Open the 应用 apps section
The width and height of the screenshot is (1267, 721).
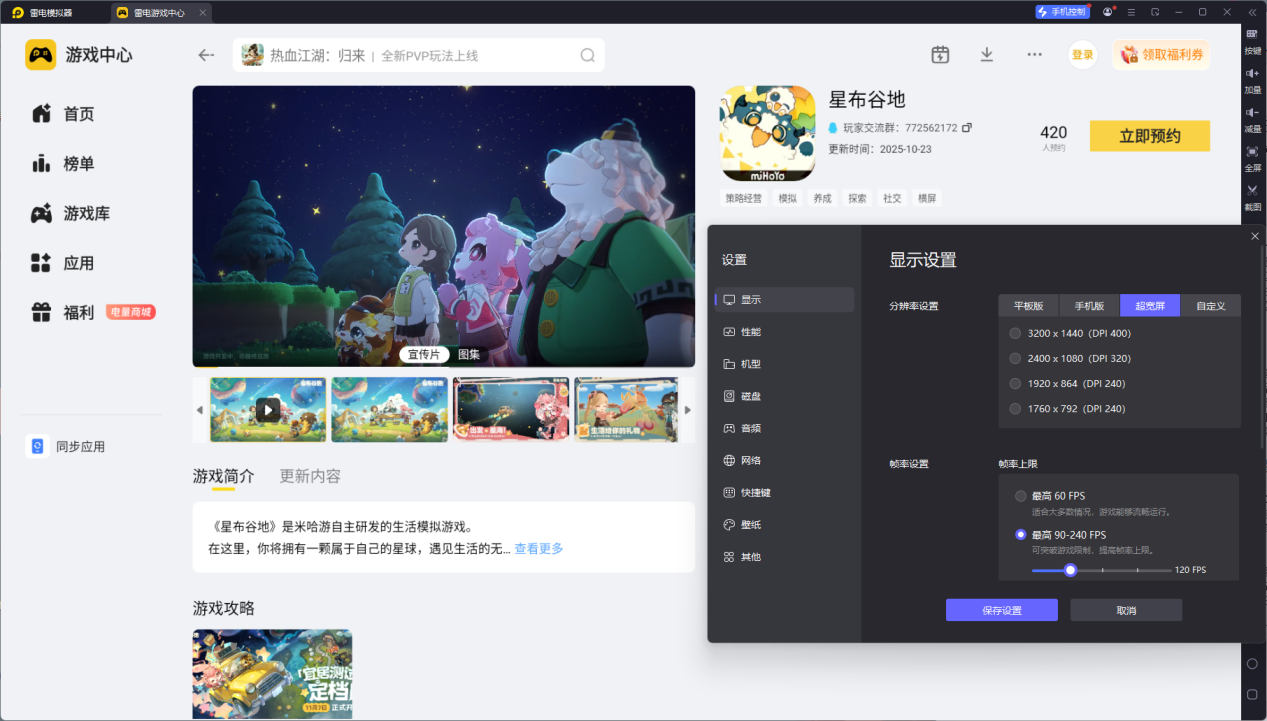point(62,264)
